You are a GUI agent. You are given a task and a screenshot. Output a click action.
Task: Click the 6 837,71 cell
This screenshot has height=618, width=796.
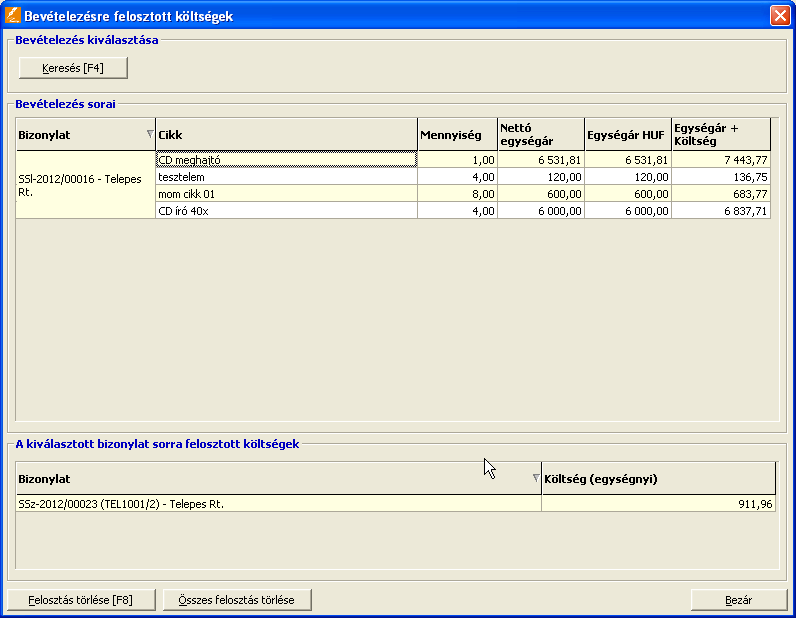(x=721, y=211)
